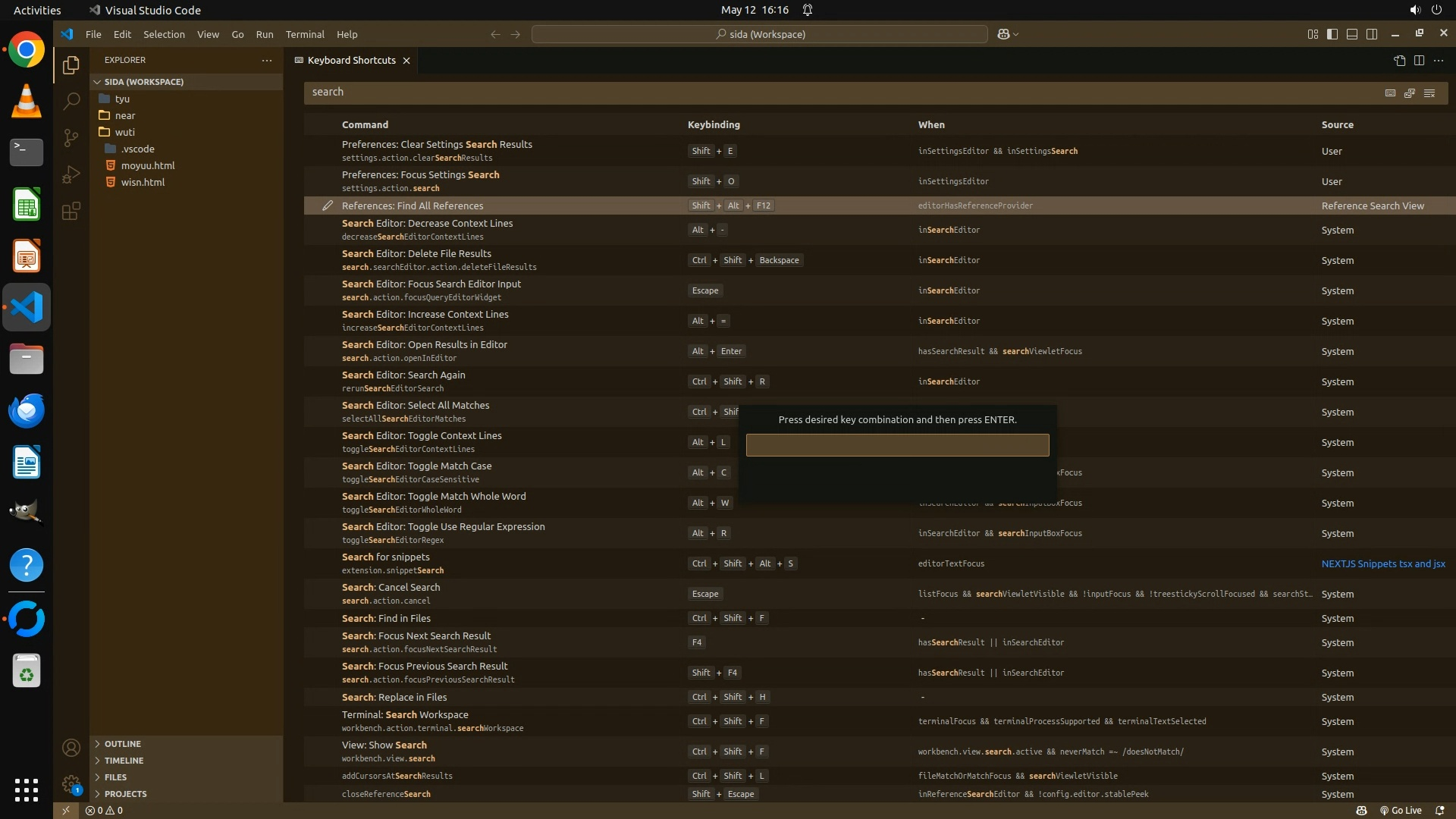Click Sort by Precedence icon
The height and width of the screenshot is (819, 1456).
pos(1410,93)
